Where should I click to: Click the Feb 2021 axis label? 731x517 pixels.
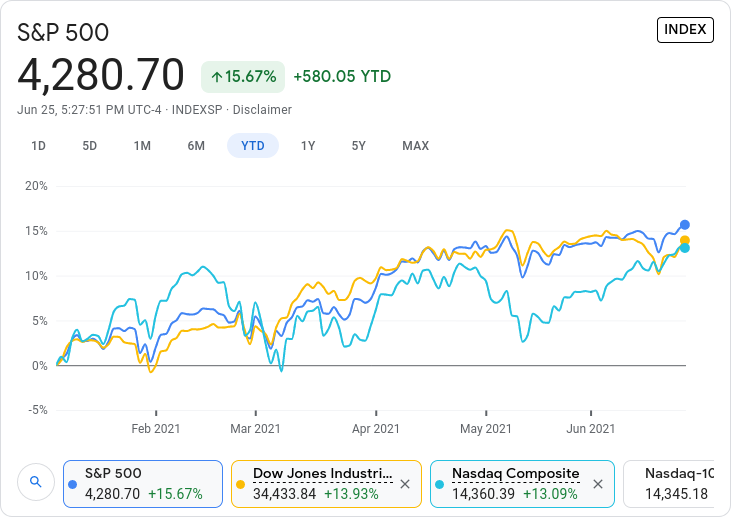coord(156,429)
